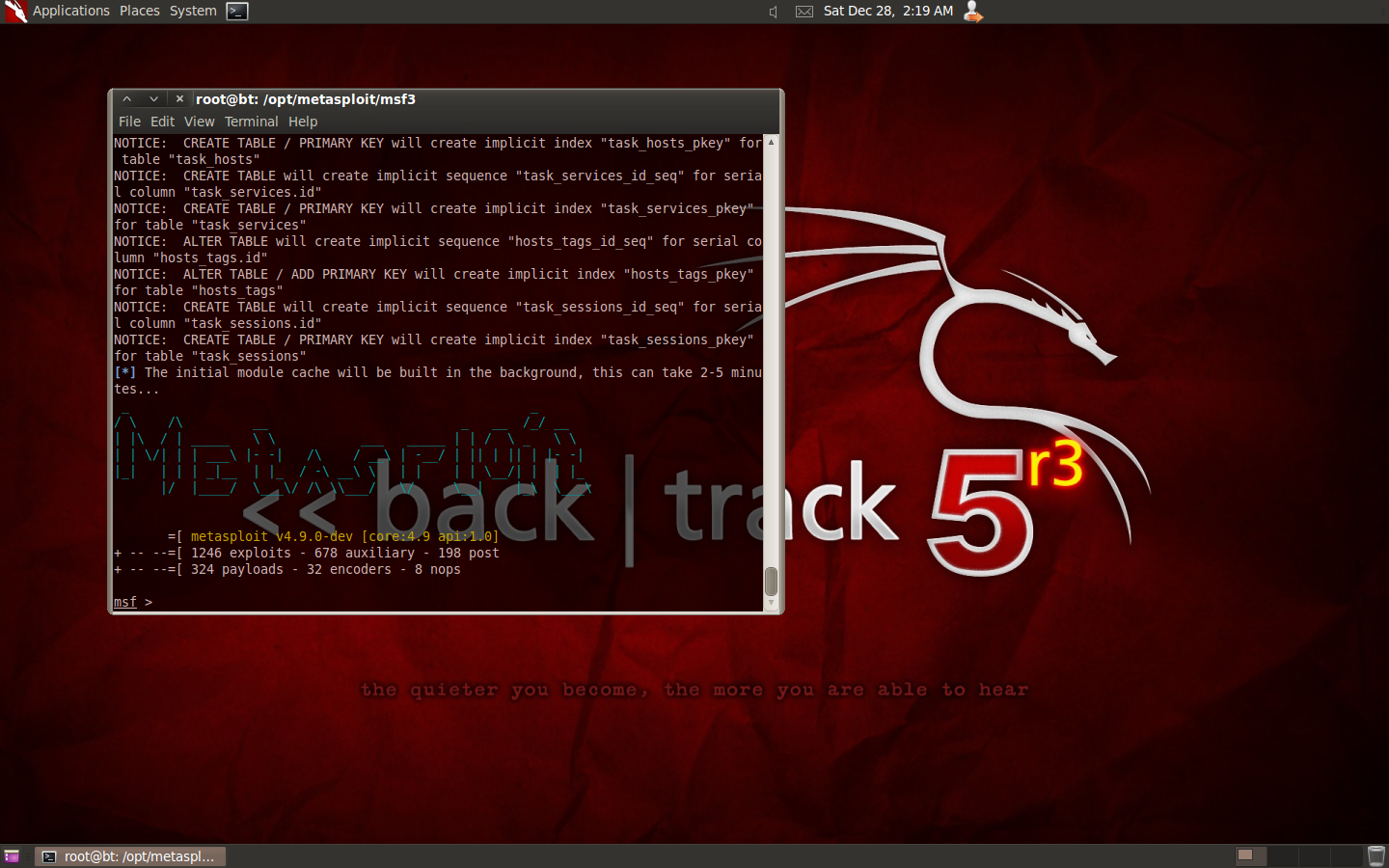
Task: Click the msf prompt line
Action: 133,602
